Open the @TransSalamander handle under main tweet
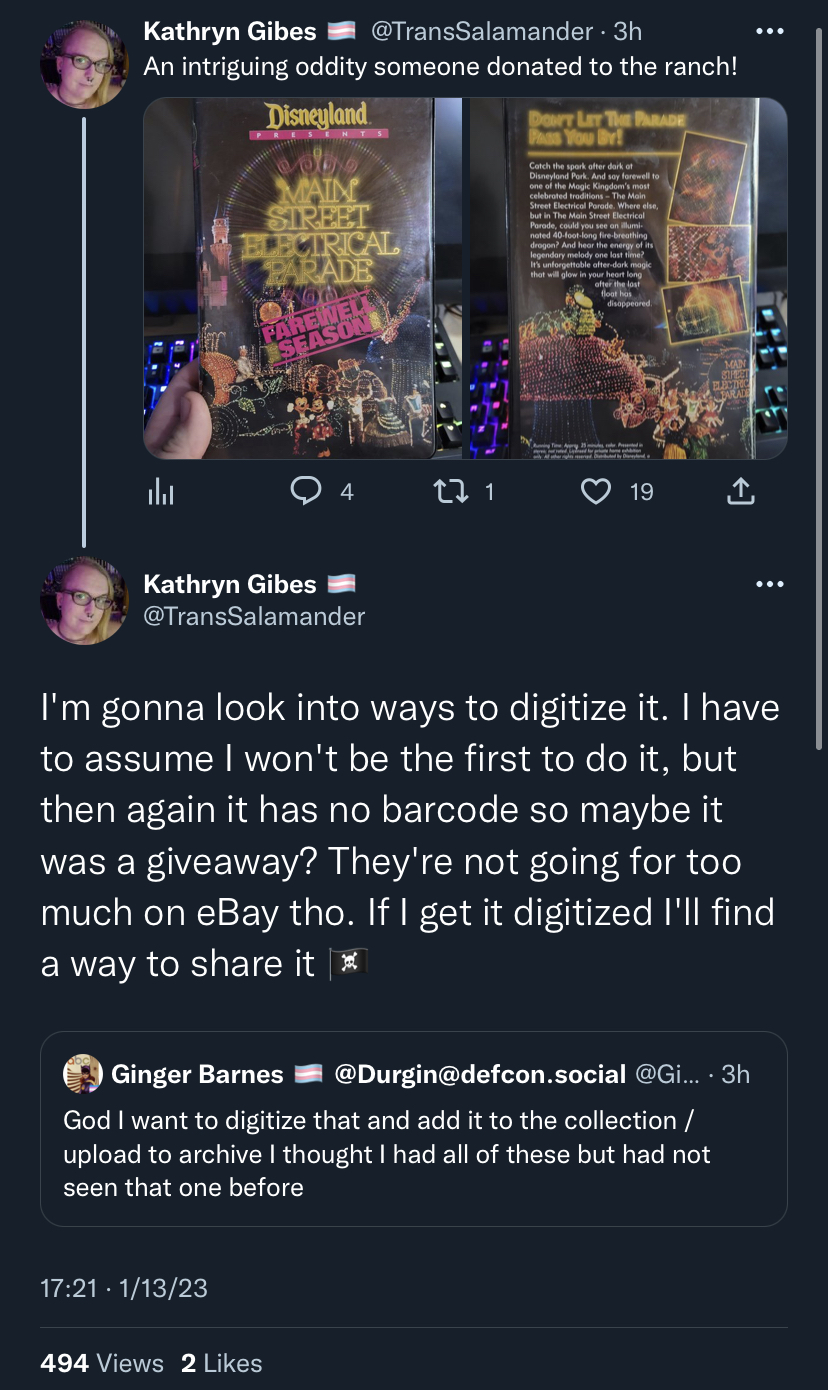Image resolution: width=828 pixels, height=1390 pixels. 255,616
